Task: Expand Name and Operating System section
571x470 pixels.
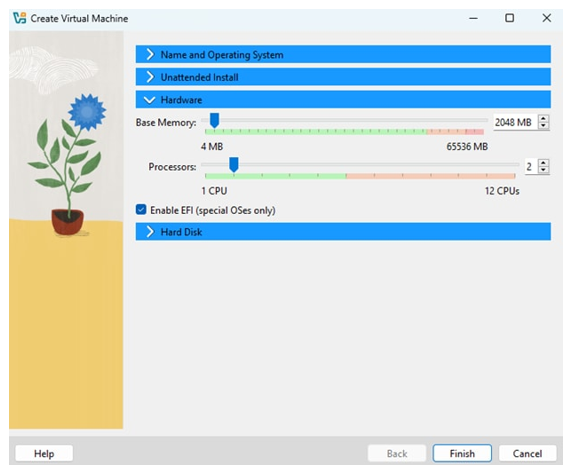Action: tap(343, 55)
